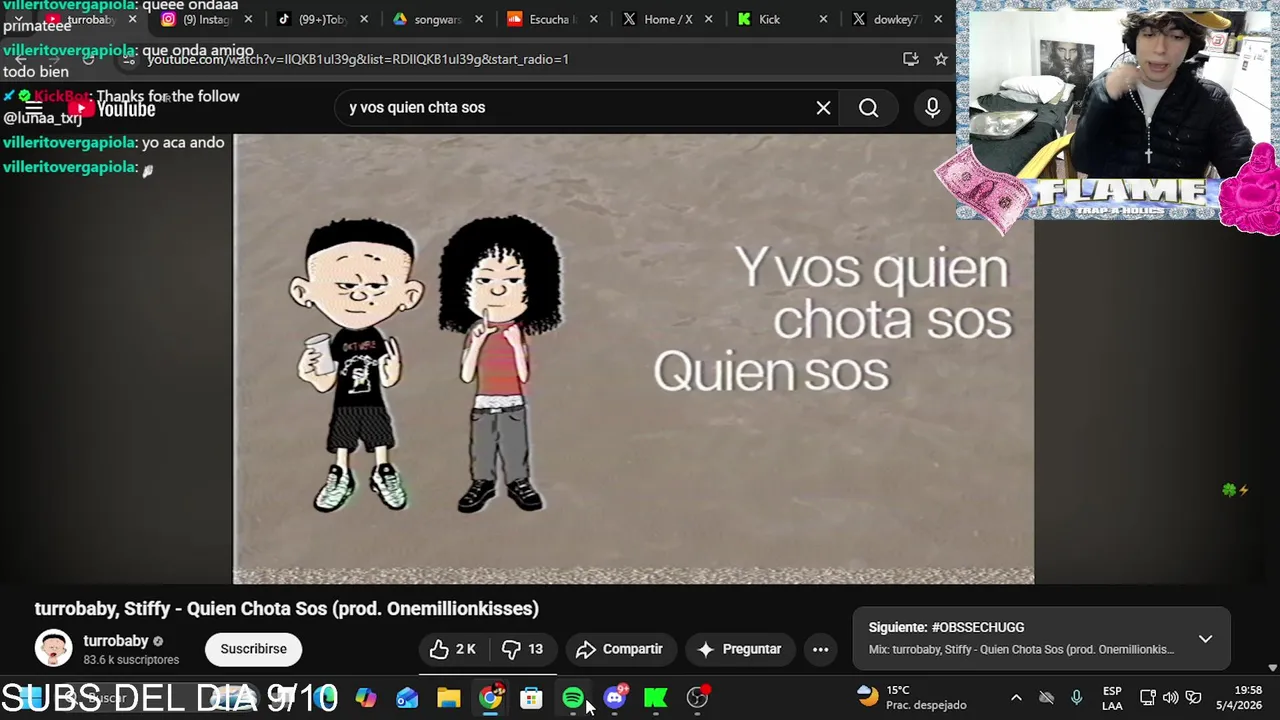The width and height of the screenshot is (1280, 720).
Task: Like the video with thumbs up
Action: click(x=453, y=649)
